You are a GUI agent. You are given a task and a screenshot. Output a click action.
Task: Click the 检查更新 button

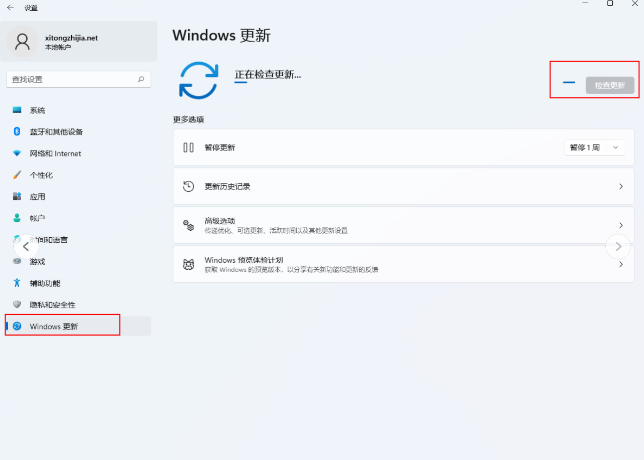coord(609,85)
